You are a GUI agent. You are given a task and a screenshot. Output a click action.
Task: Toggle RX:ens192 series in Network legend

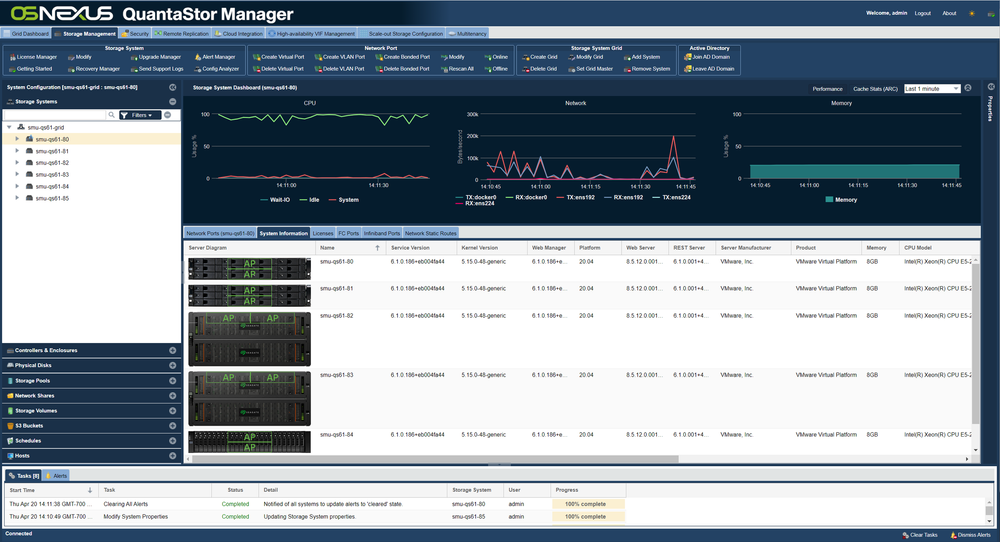pyautogui.click(x=624, y=197)
